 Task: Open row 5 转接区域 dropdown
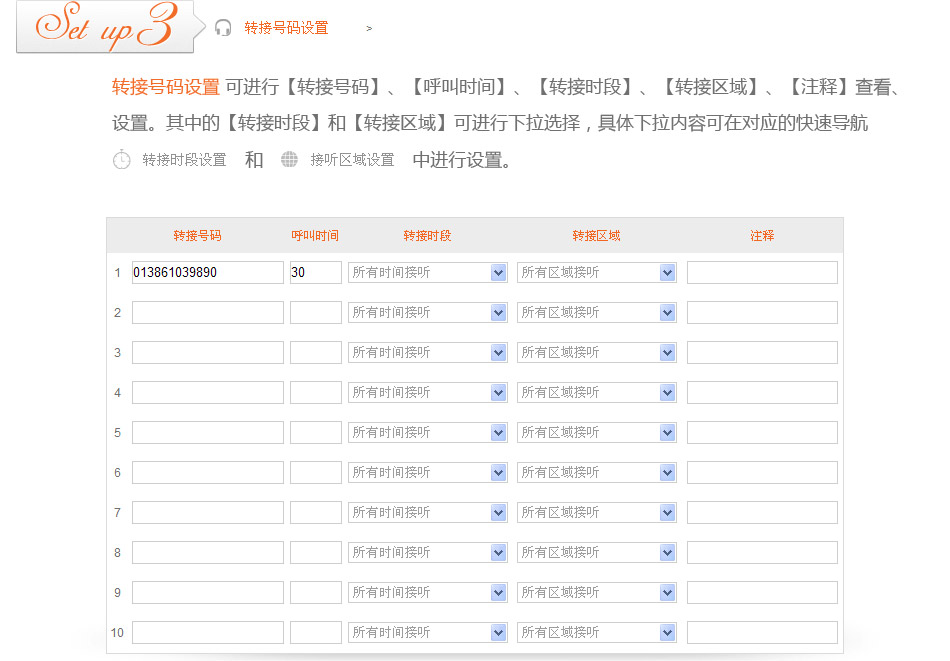pos(597,432)
